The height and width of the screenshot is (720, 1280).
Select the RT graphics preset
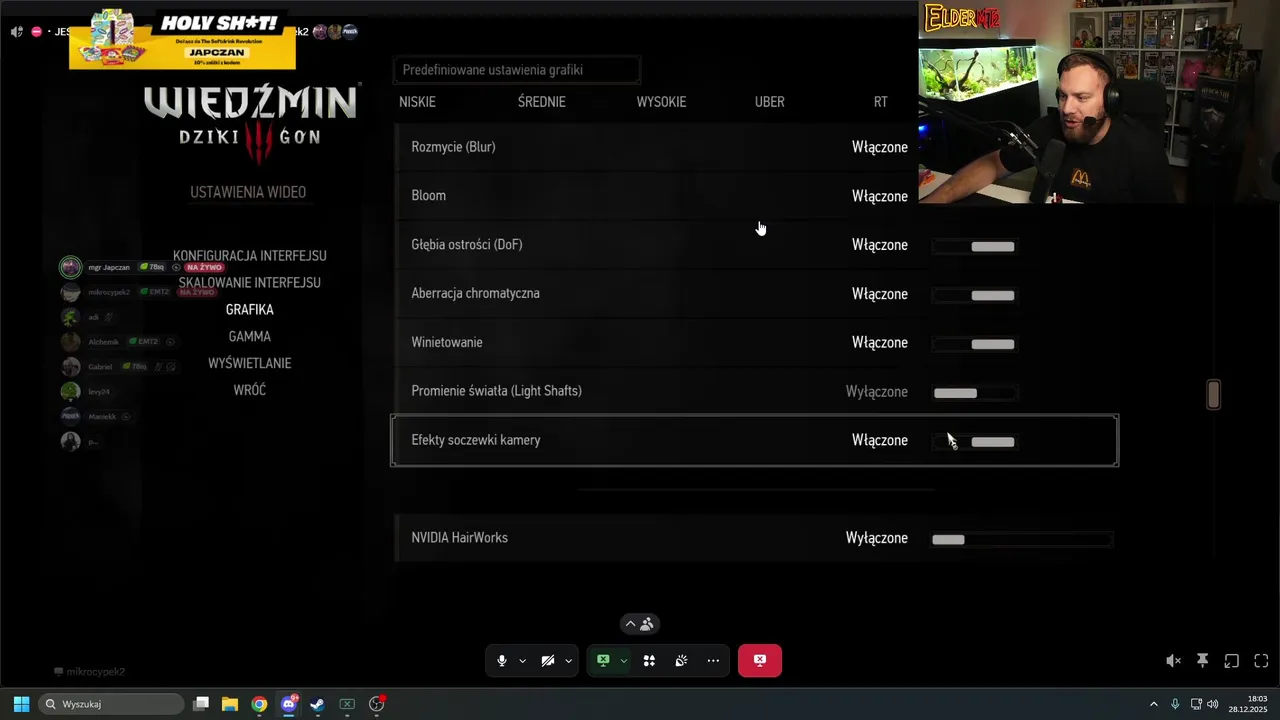tap(880, 102)
